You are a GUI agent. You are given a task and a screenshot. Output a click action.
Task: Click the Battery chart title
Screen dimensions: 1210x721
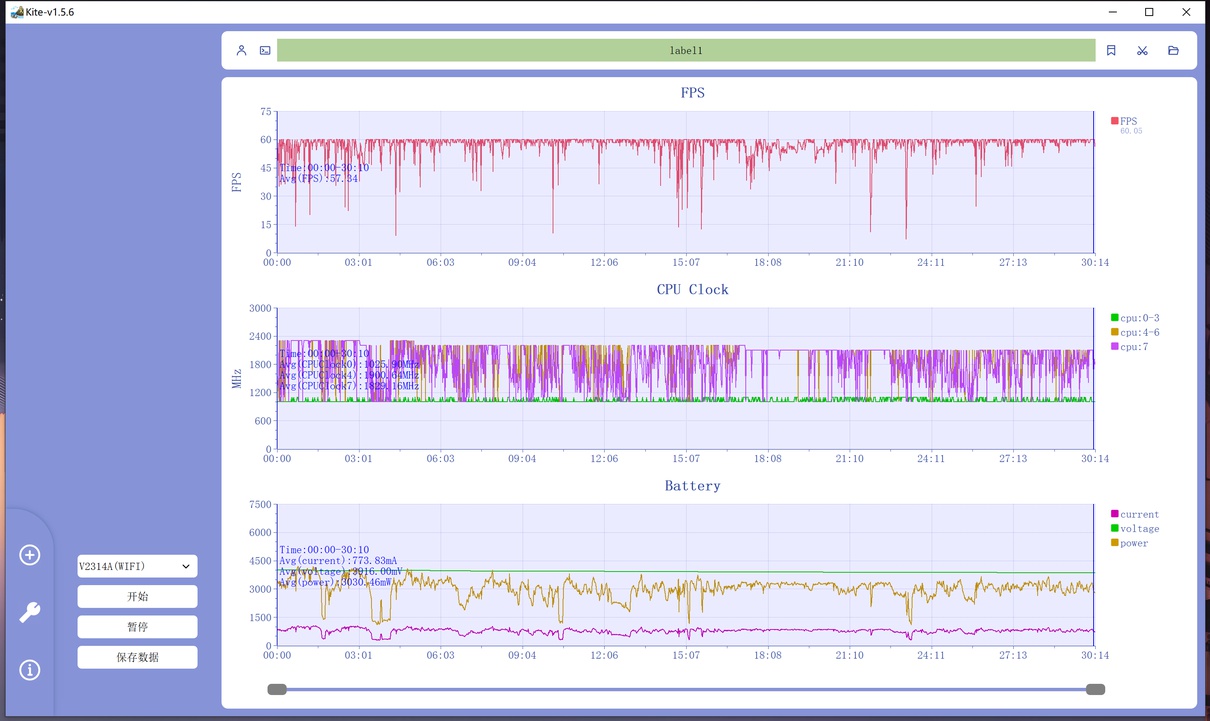[x=692, y=486]
